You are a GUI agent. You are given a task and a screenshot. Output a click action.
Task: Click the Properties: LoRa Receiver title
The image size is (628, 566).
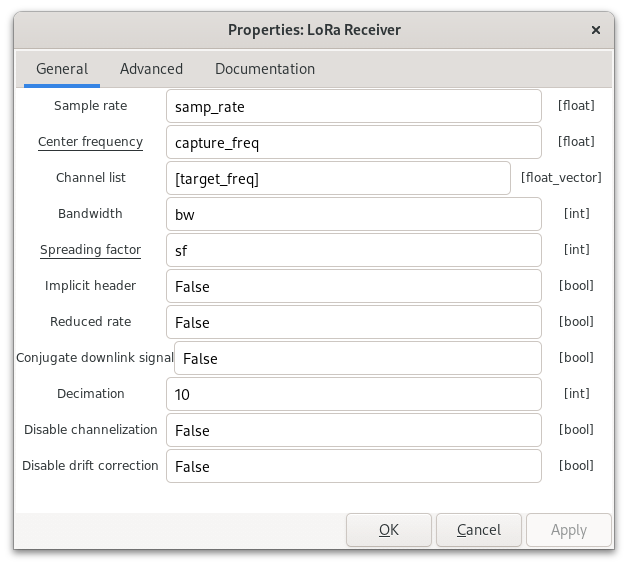click(314, 30)
